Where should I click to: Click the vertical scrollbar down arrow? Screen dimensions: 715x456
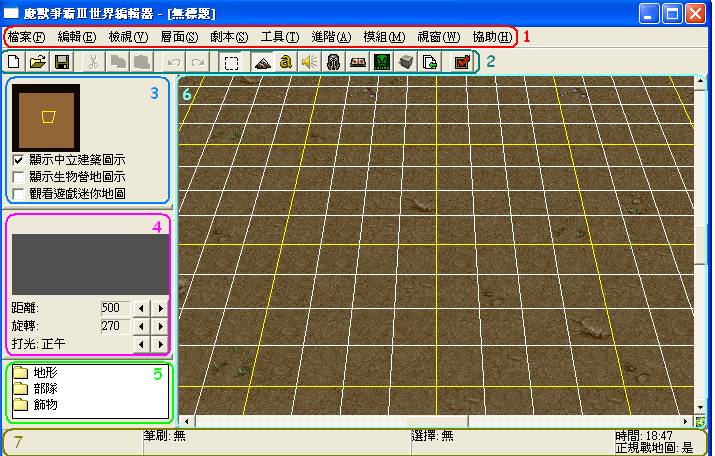pyautogui.click(x=700, y=407)
